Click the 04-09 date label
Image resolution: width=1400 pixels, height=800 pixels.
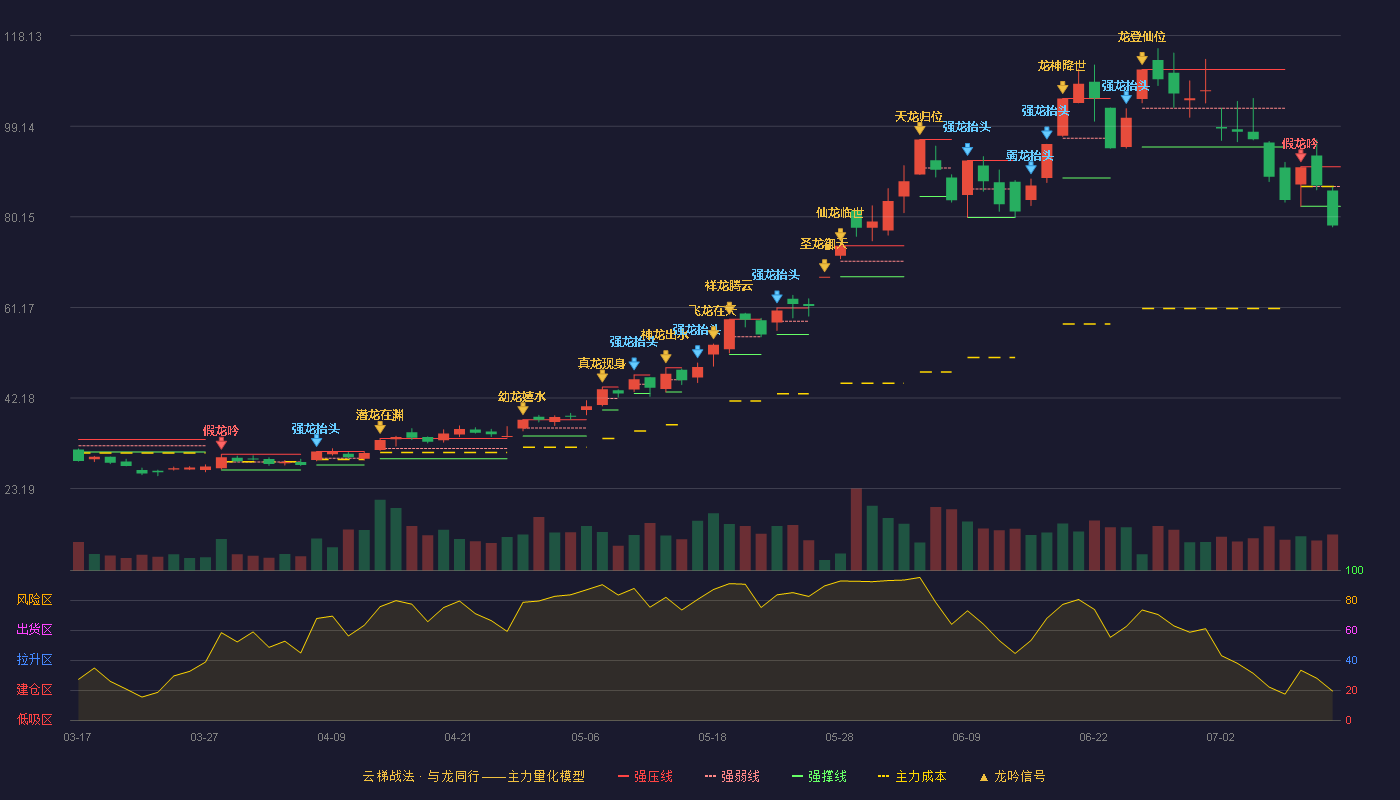331,737
